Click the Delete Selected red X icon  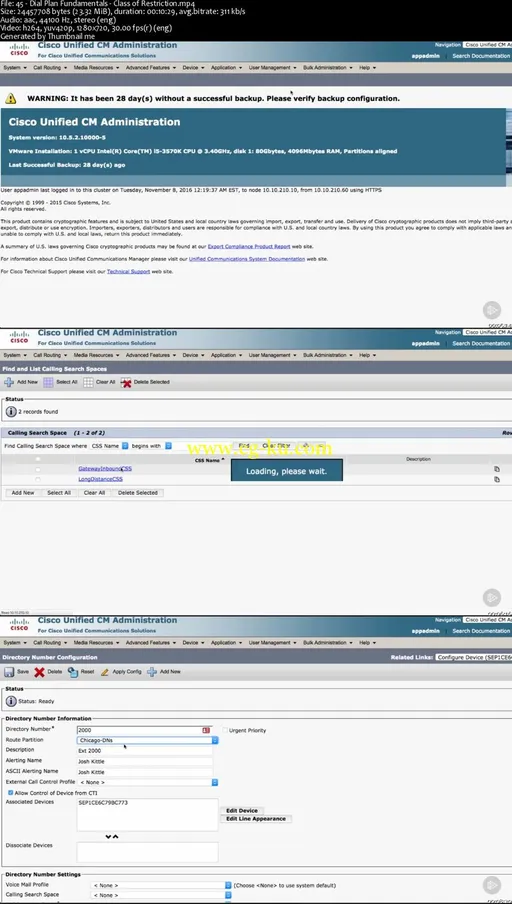126,382
